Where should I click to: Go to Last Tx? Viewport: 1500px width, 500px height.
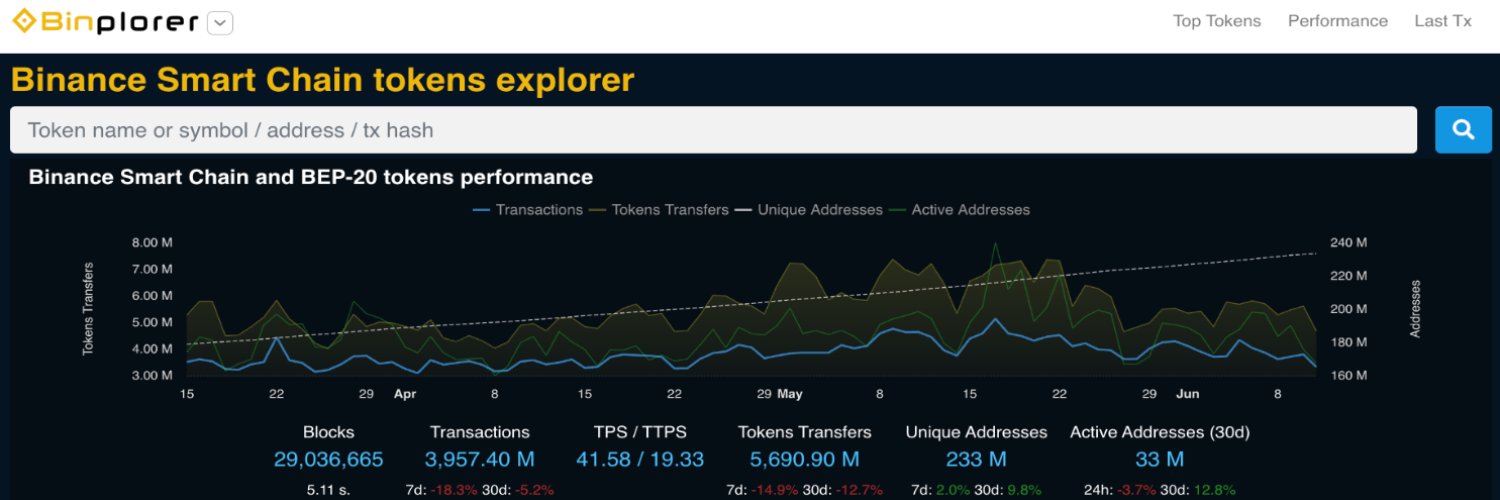[1443, 21]
